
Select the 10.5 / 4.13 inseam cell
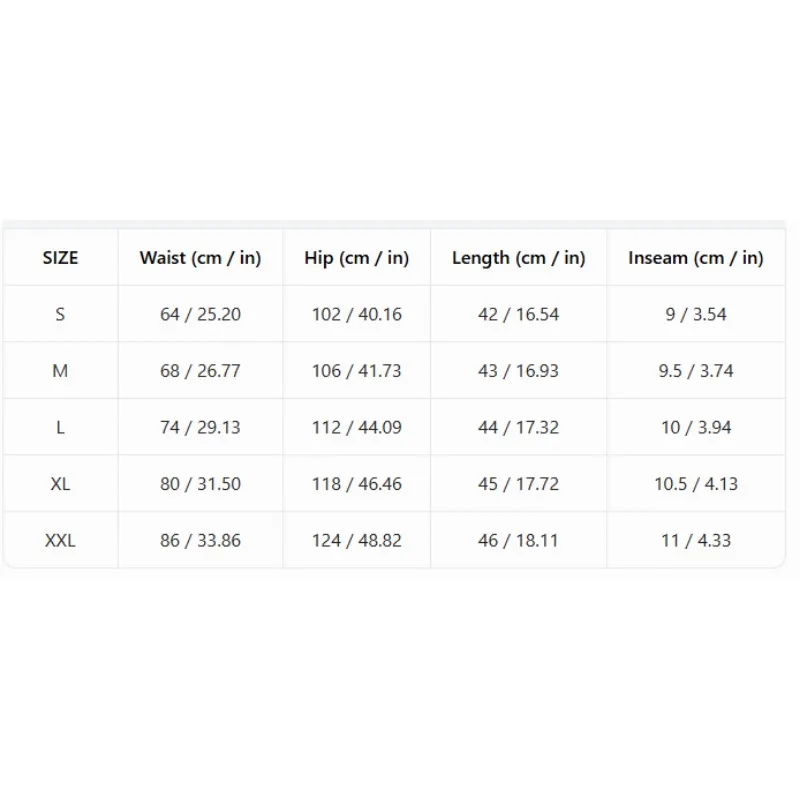696,484
